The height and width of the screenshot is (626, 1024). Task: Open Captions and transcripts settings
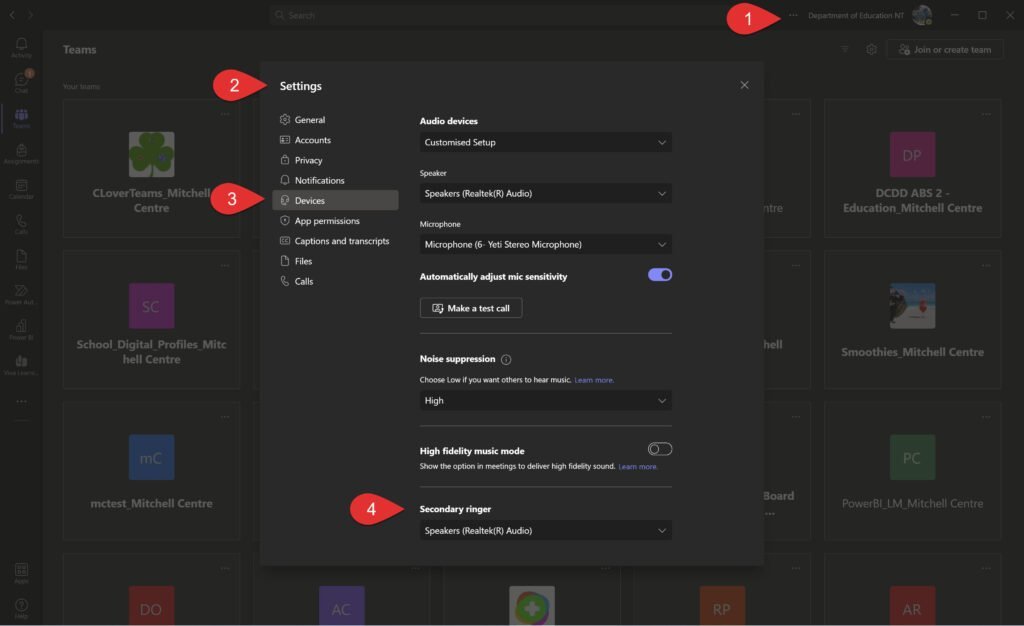coord(335,241)
